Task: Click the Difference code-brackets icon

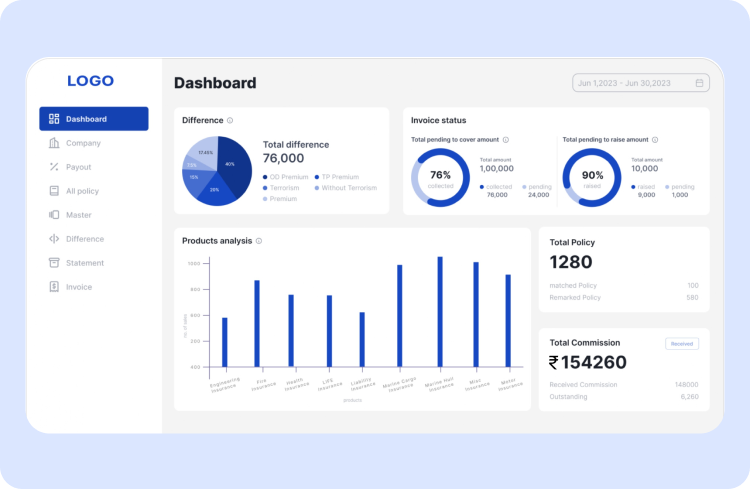Action: click(54, 239)
